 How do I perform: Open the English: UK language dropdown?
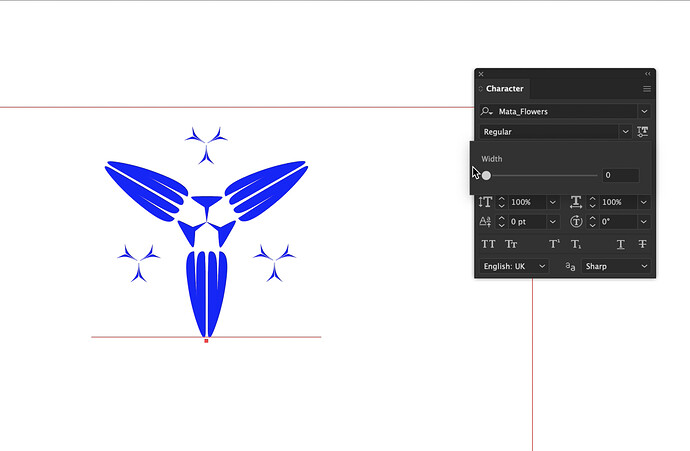click(x=514, y=266)
